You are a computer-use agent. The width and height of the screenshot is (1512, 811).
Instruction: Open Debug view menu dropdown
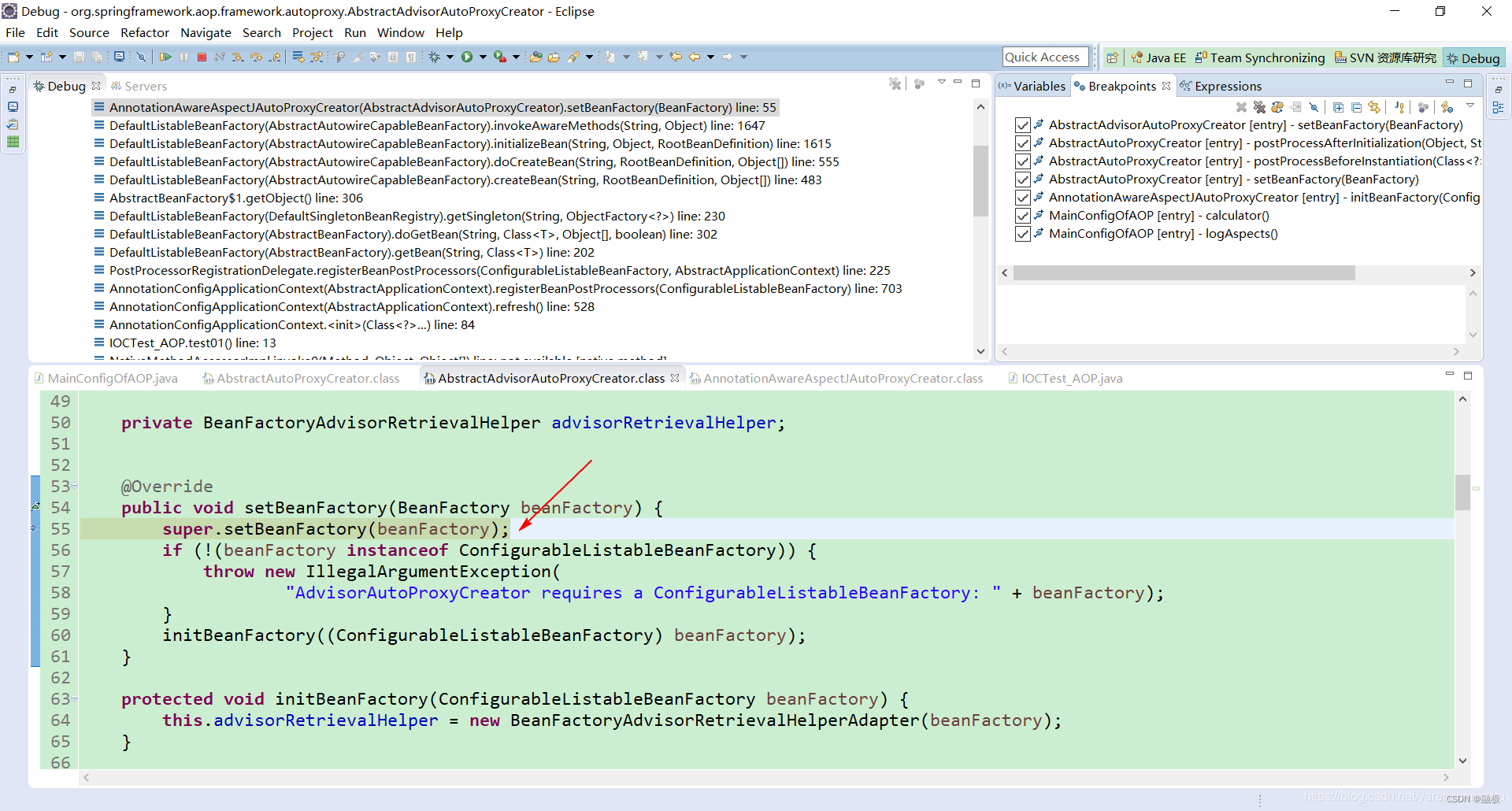[x=941, y=83]
